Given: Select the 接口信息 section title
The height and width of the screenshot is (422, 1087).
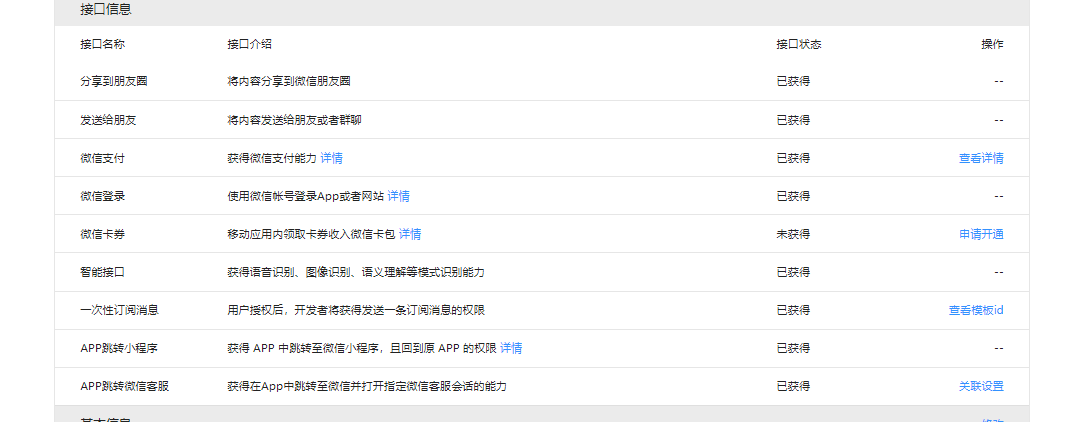Looking at the screenshot, I should pyautogui.click(x=106, y=10).
